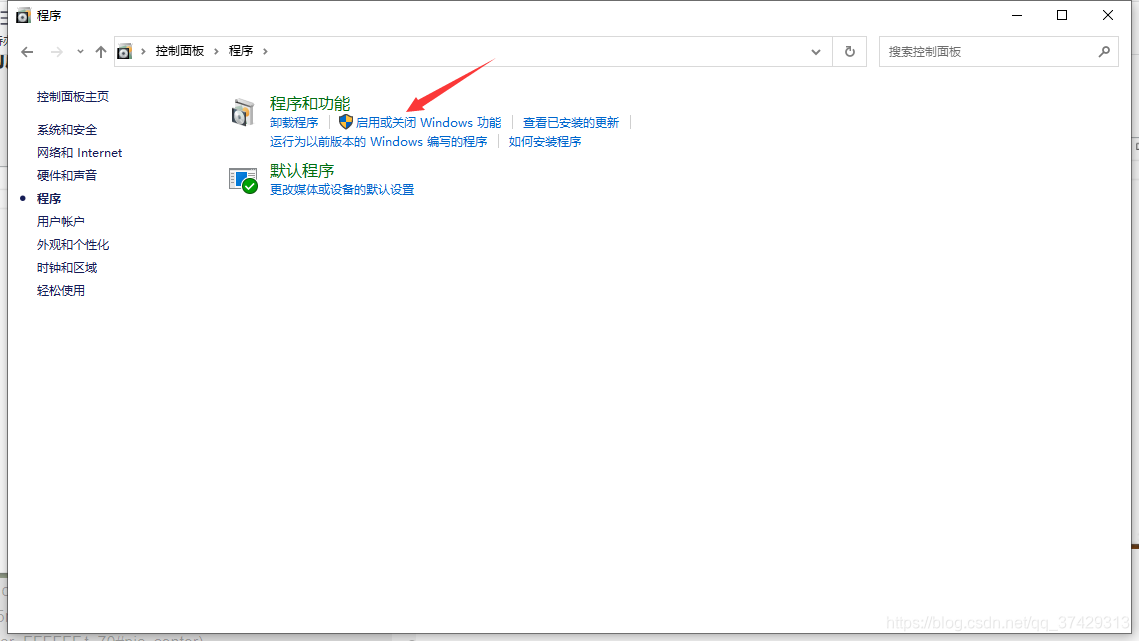This screenshot has width=1139, height=641.
Task: Open the address bar history dropdown
Action: point(816,52)
